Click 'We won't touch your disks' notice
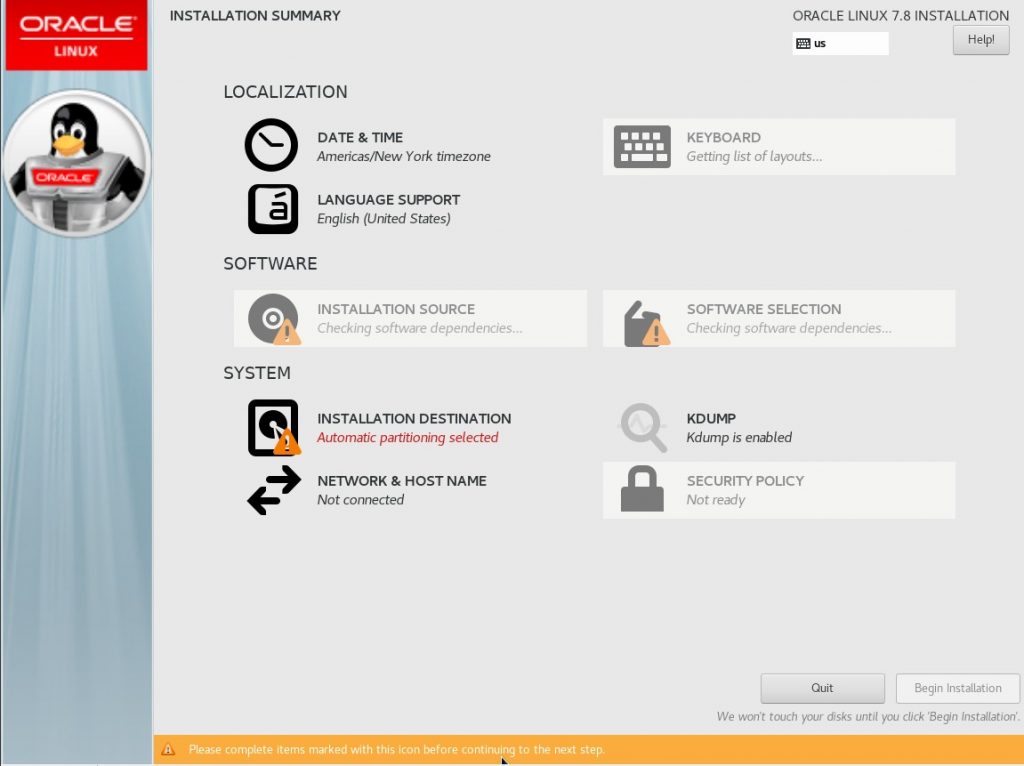Screen dimensions: 1024x766 pyautogui.click(x=868, y=717)
